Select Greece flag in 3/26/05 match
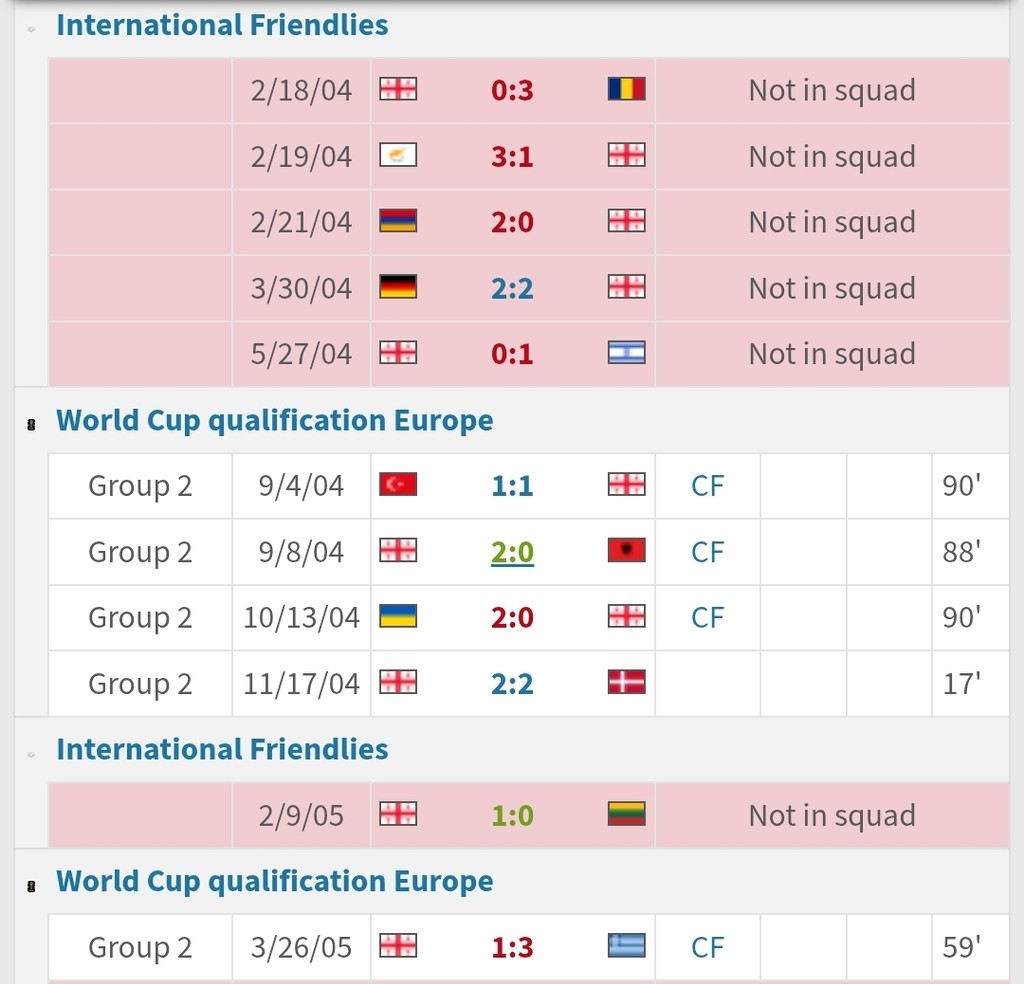 626,947
